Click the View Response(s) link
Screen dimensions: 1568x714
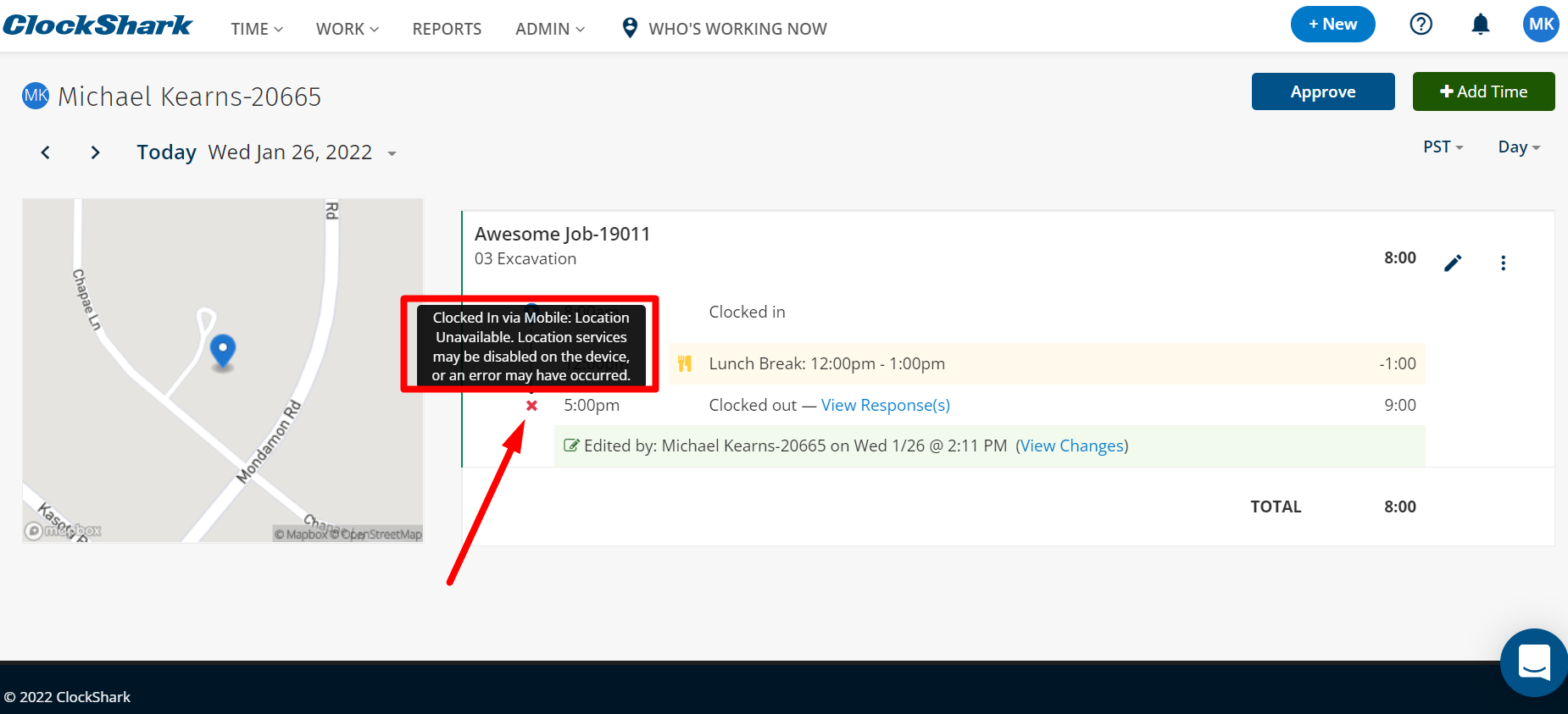[x=885, y=406]
